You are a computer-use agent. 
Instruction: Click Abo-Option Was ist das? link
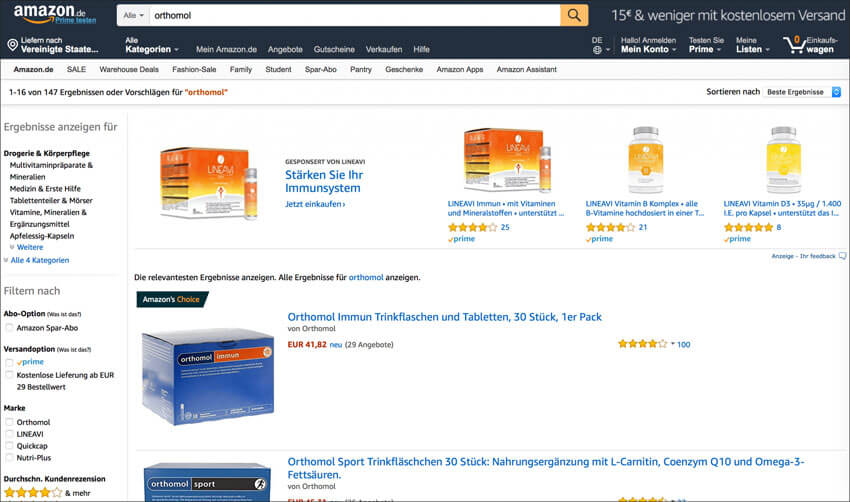tap(64, 314)
